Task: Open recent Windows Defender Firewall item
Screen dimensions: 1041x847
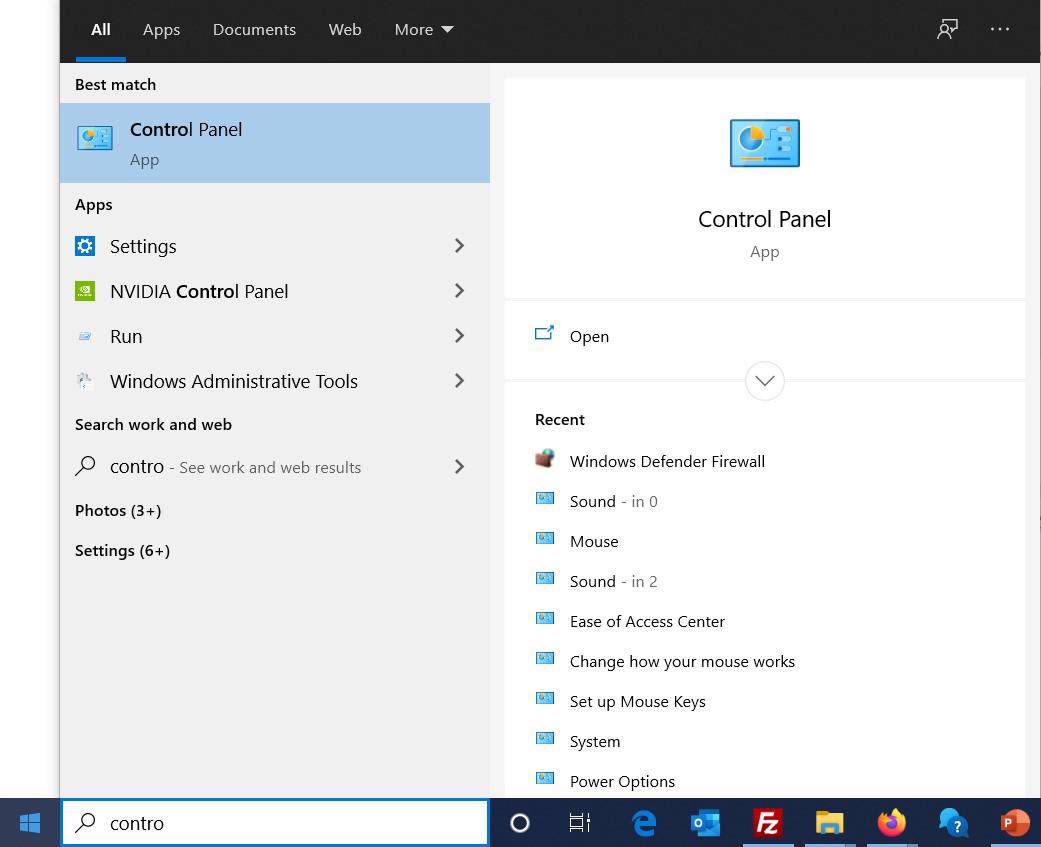Action: point(667,461)
